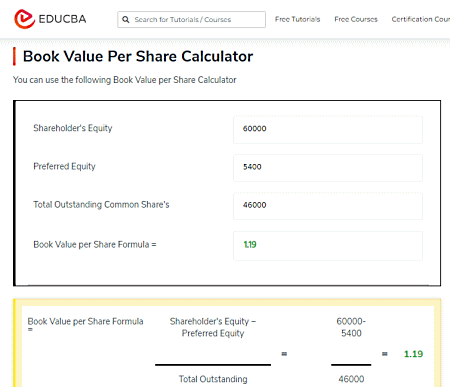Edit the Shareholder's Equity input showing 60000
This screenshot has height=387, width=450.
[x=328, y=130]
